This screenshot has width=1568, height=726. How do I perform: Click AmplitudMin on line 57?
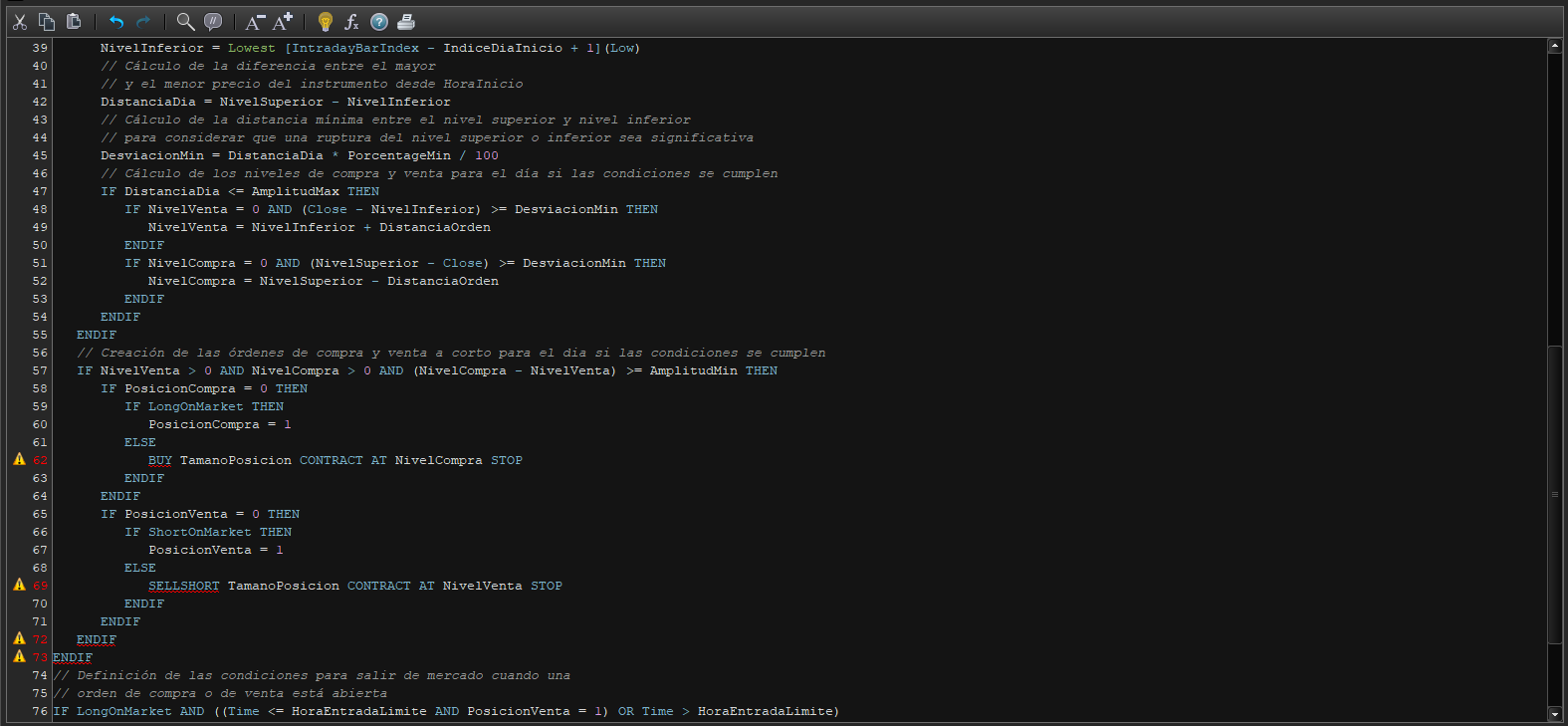(x=694, y=370)
